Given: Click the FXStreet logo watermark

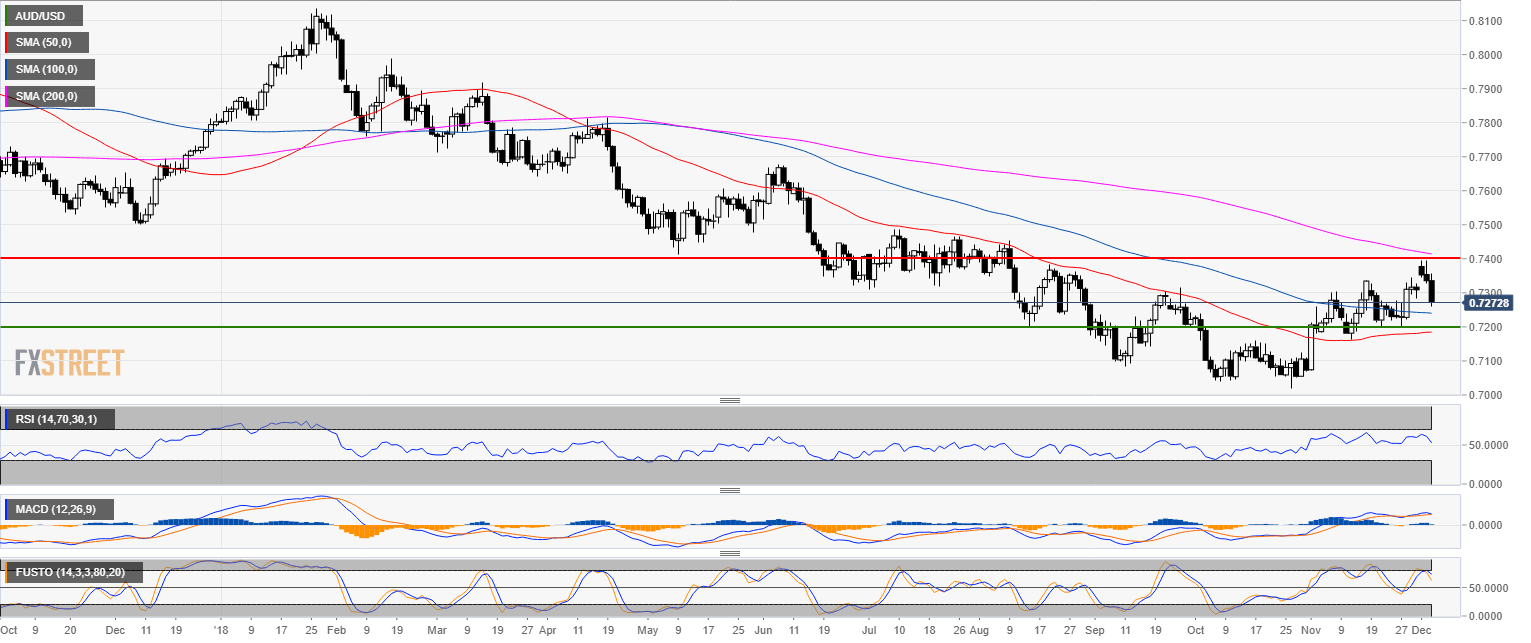Looking at the screenshot, I should 70,362.
